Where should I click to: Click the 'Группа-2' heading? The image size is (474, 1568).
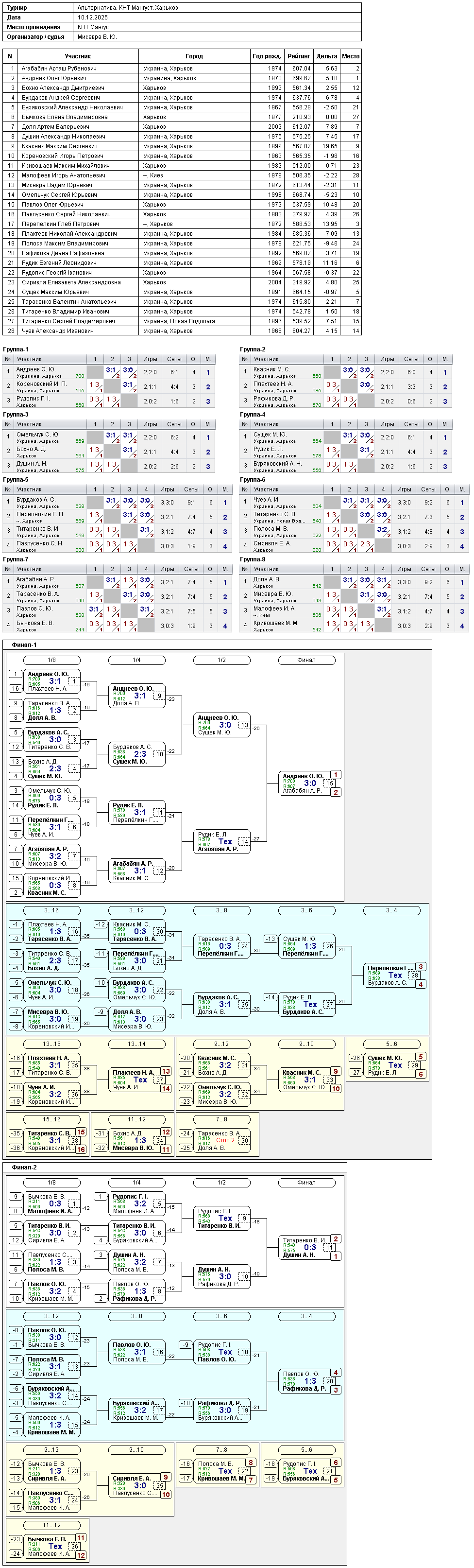point(253,350)
